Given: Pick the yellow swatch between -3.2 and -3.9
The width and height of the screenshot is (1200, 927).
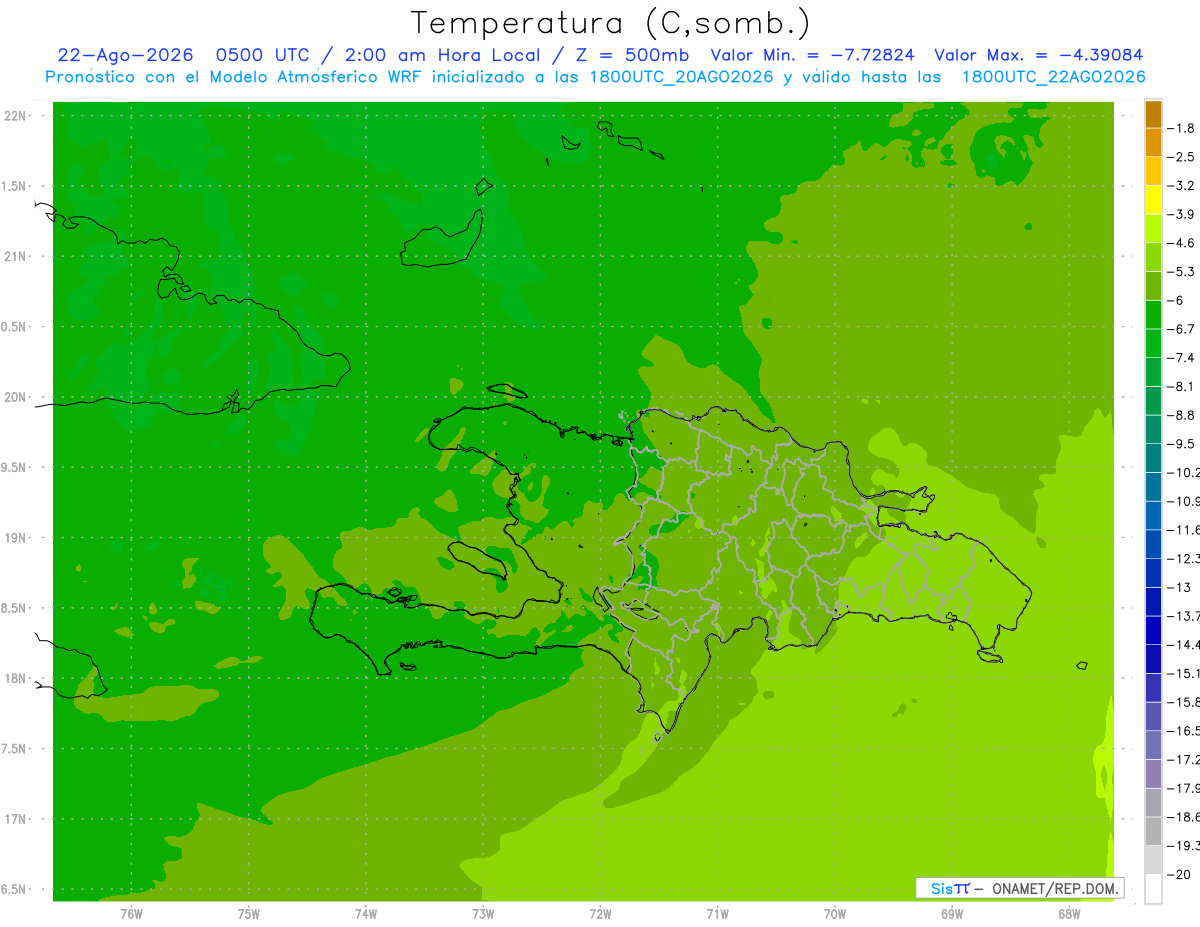Looking at the screenshot, I should click(1153, 201).
